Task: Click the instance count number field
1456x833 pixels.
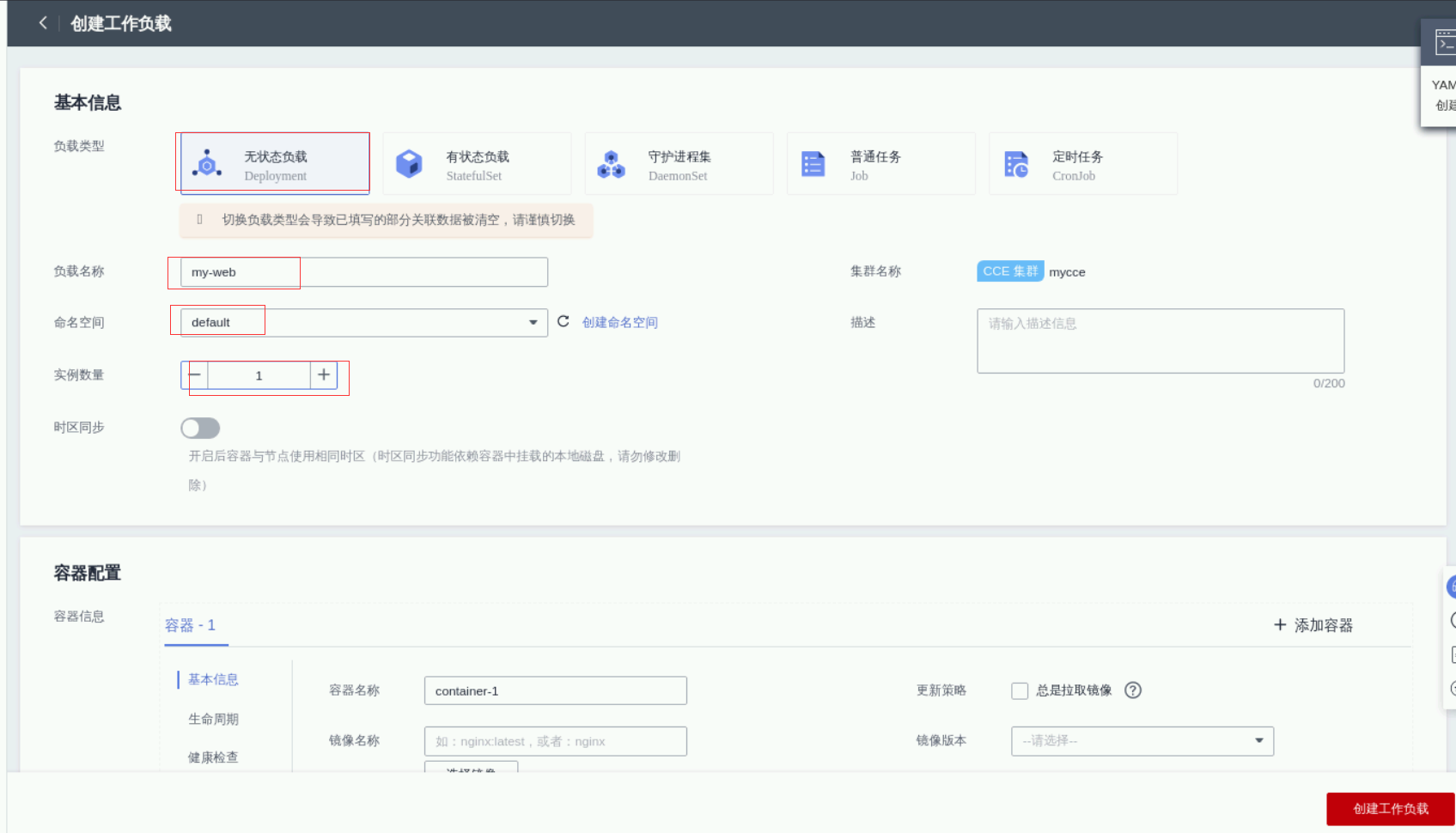Action: click(259, 375)
